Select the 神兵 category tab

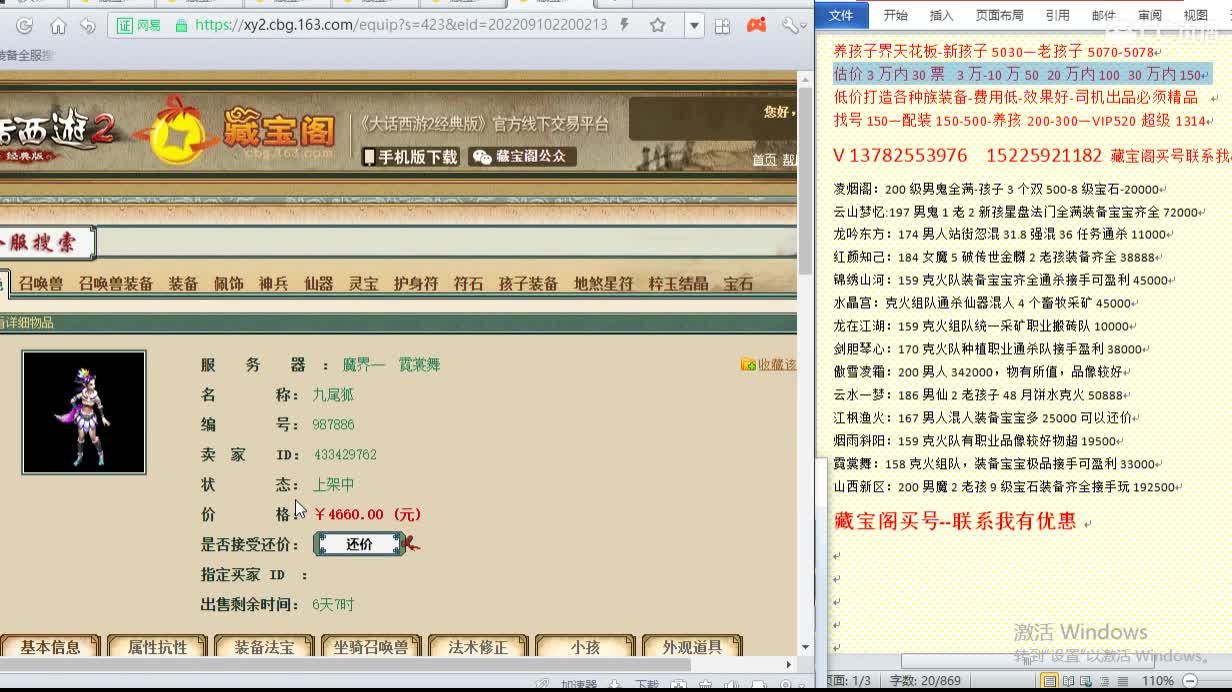pos(273,284)
